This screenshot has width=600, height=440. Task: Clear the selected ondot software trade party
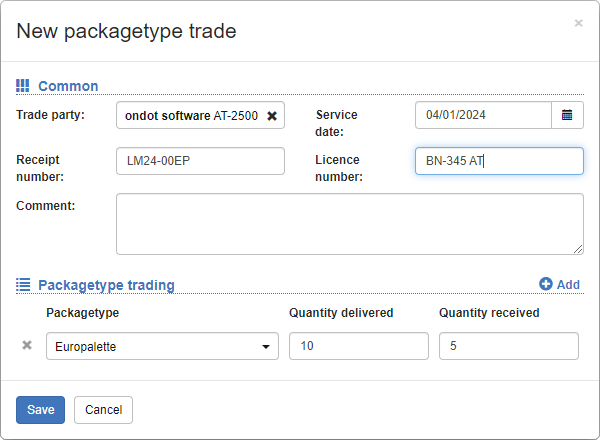pos(272,116)
